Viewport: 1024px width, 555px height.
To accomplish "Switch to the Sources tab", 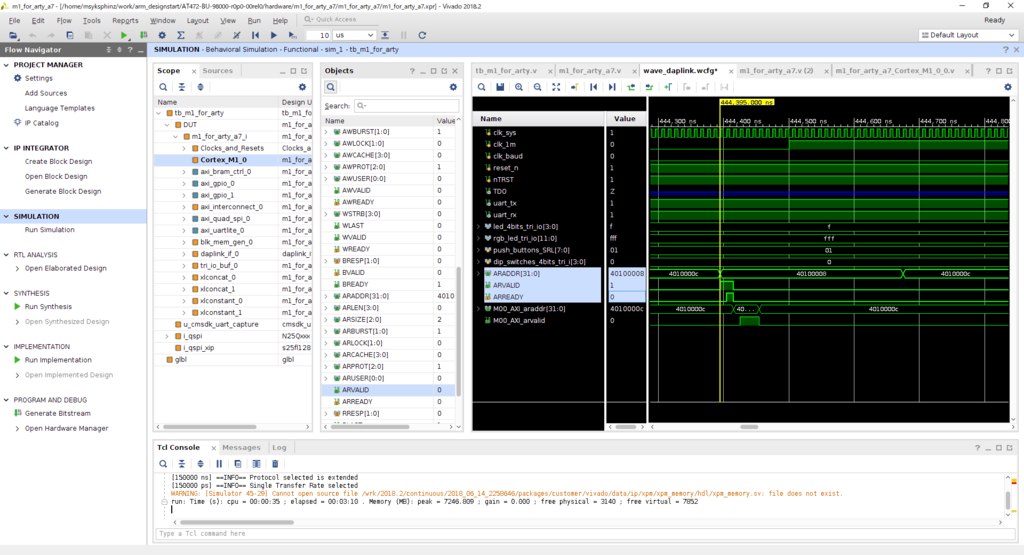I will (x=217, y=71).
